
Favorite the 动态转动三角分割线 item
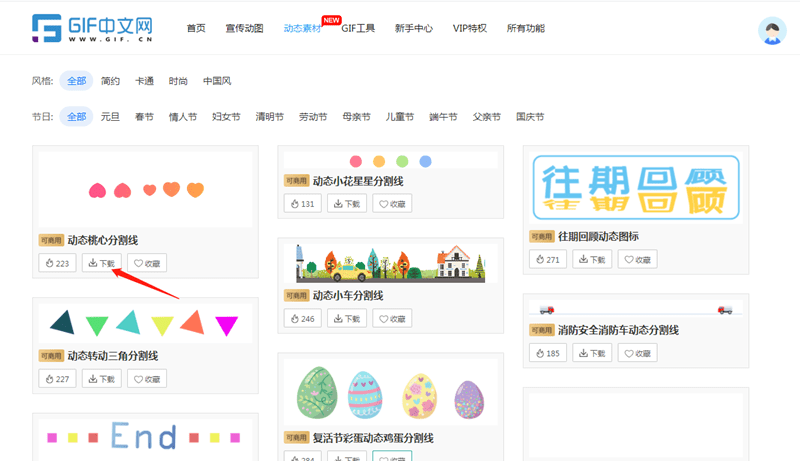147,379
